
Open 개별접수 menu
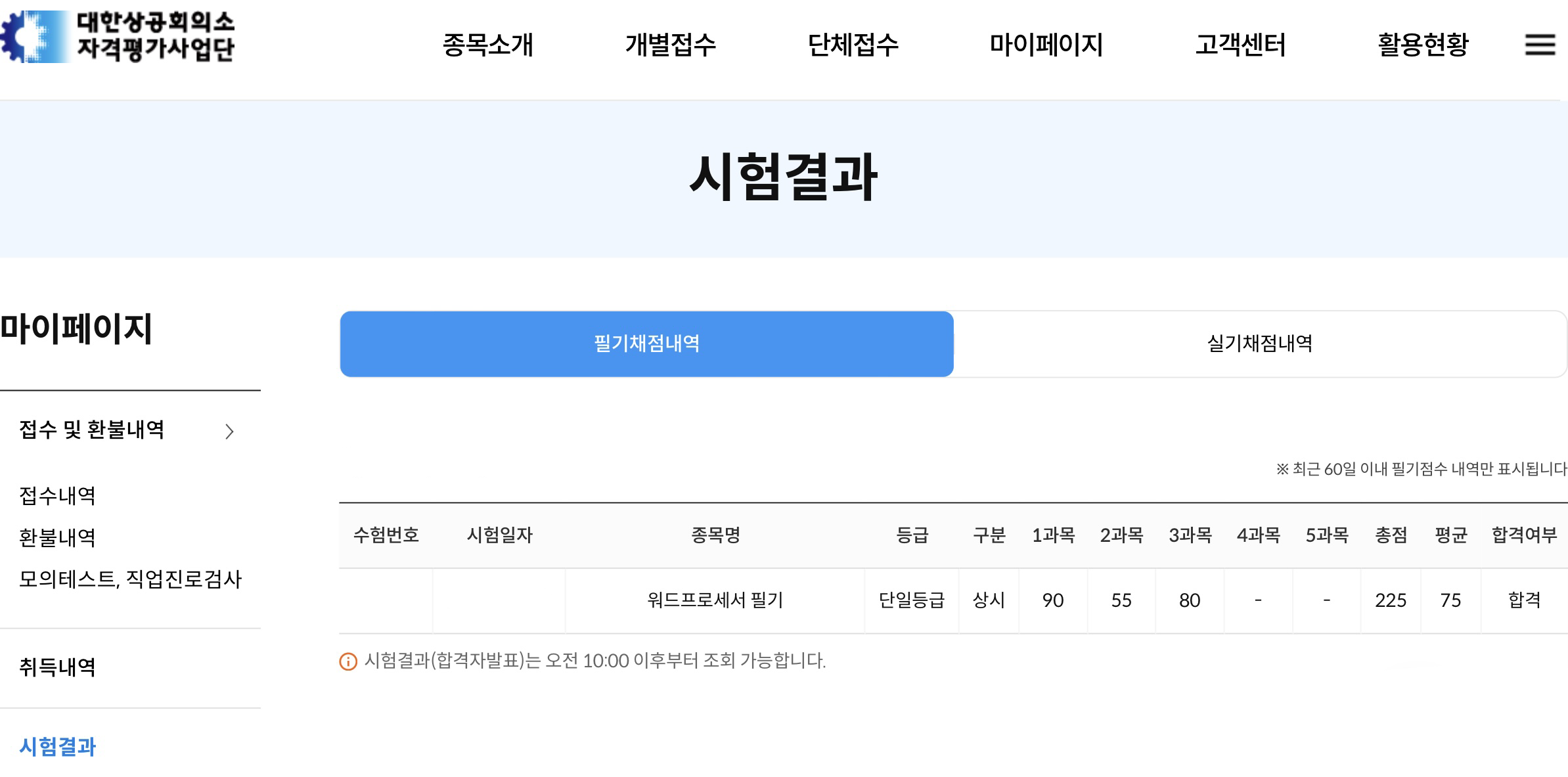coord(670,45)
